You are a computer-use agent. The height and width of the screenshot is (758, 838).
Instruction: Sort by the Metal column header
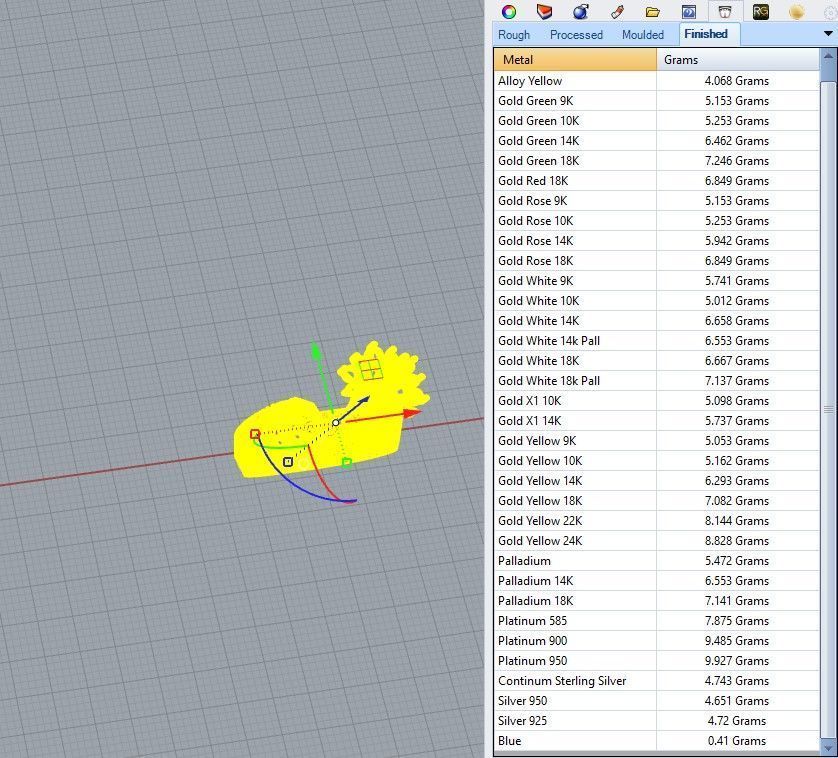575,60
